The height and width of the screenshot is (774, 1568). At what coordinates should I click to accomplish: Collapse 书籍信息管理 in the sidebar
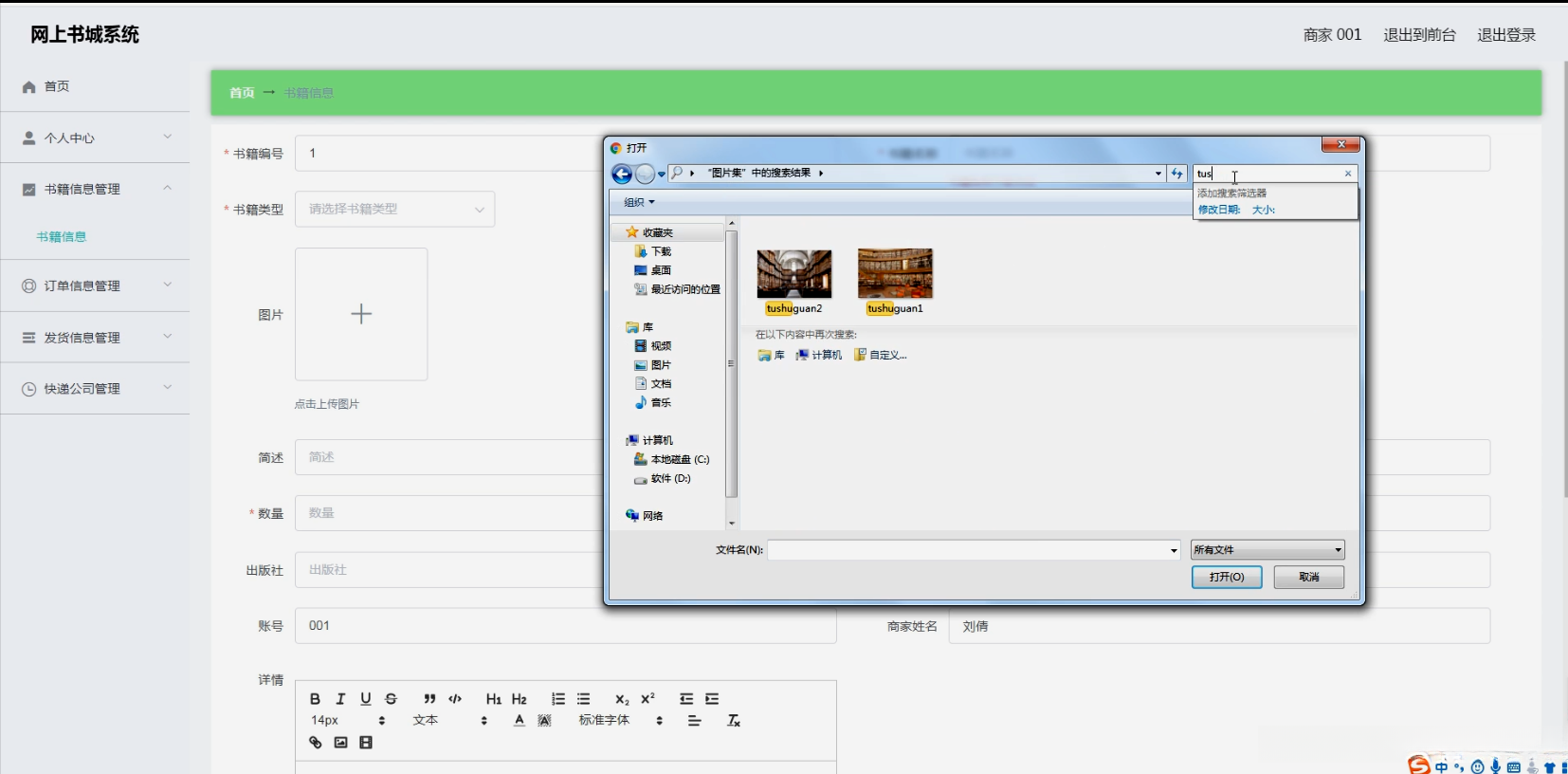pos(95,189)
